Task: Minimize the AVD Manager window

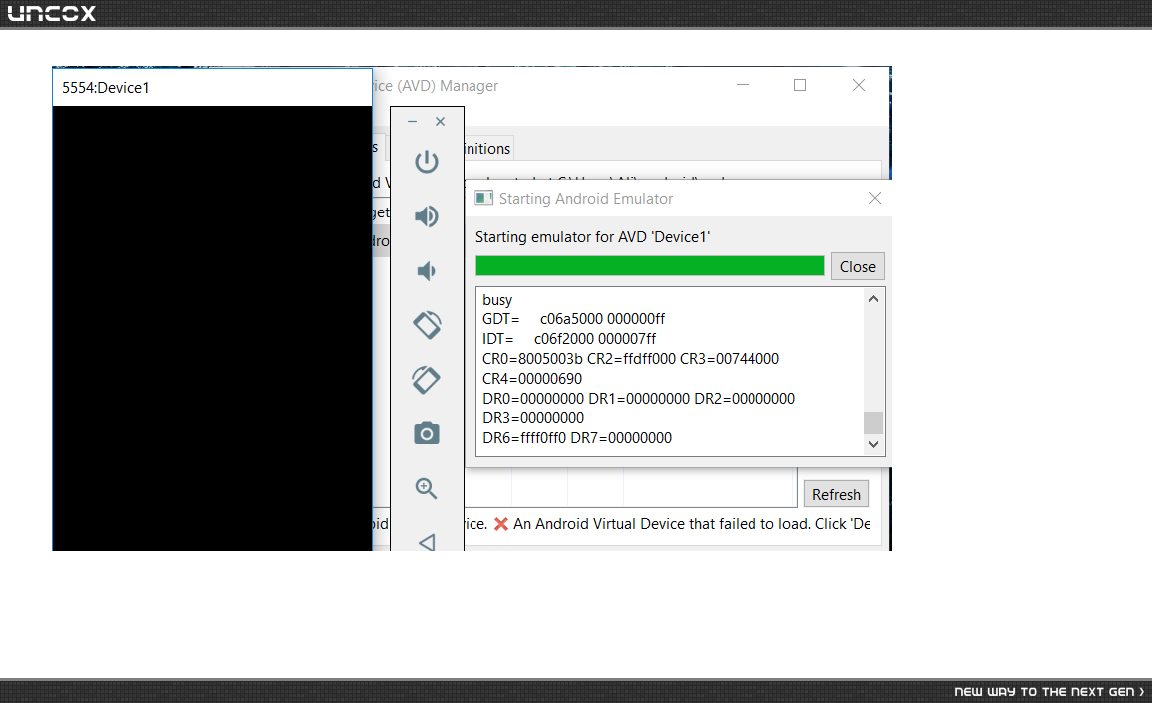Action: [x=743, y=85]
